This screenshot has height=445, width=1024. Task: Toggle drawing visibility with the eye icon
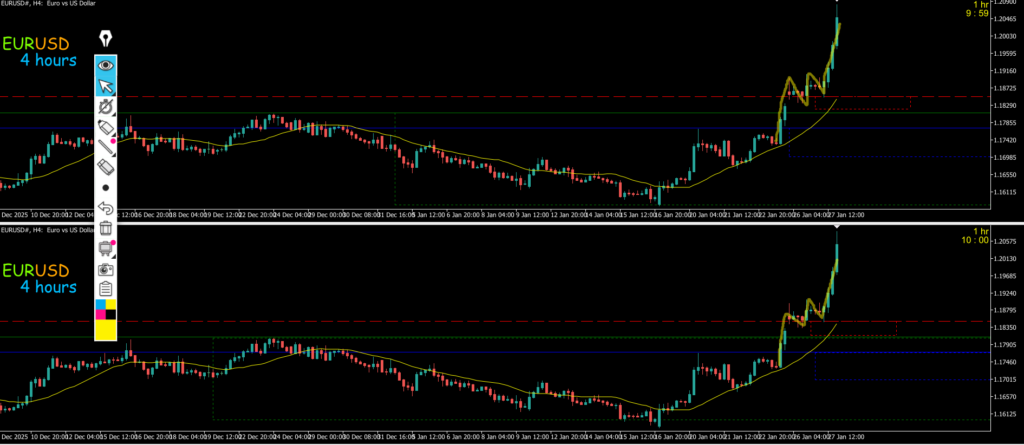click(106, 66)
